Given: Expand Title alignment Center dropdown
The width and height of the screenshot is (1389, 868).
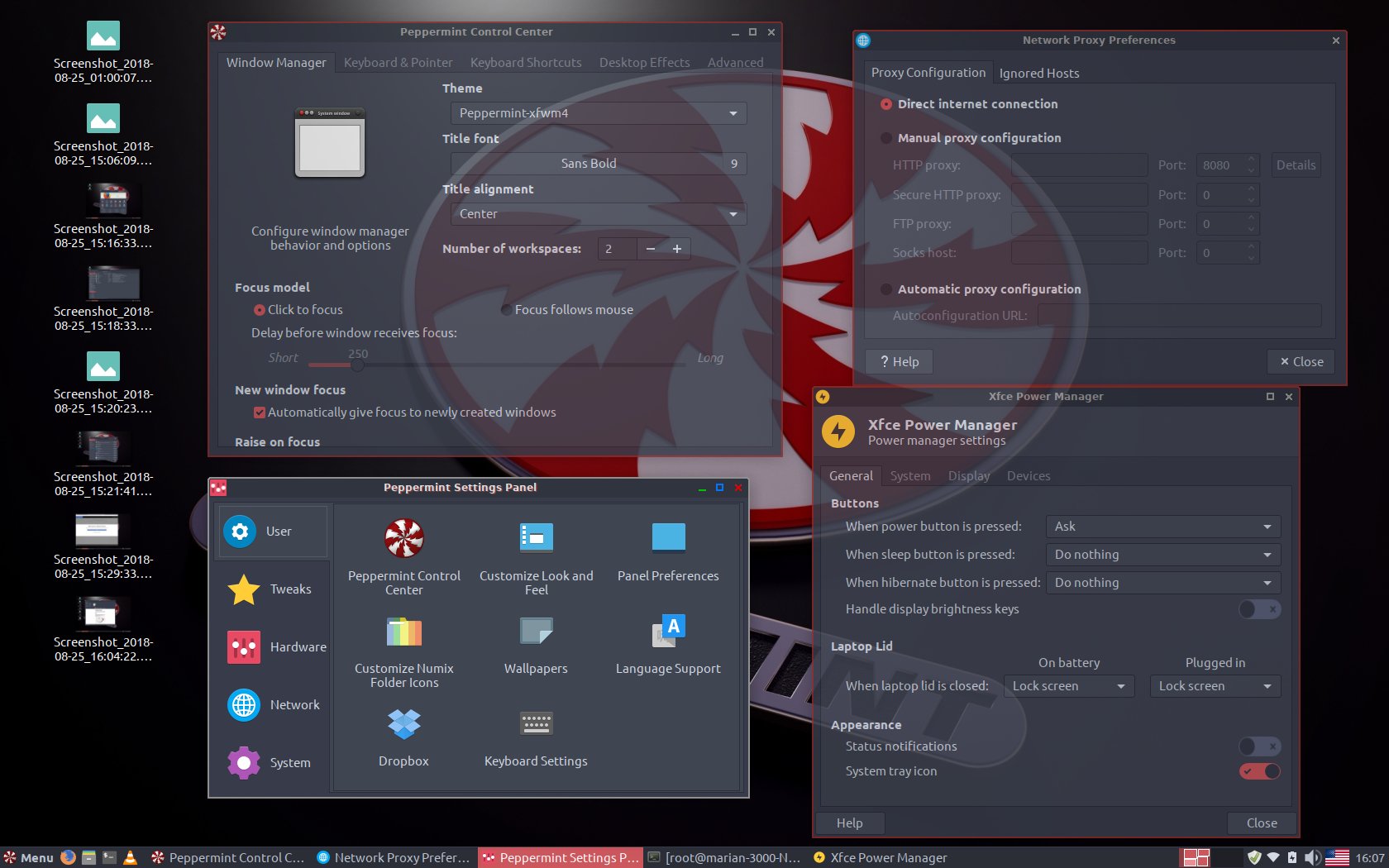Looking at the screenshot, I should point(598,214).
